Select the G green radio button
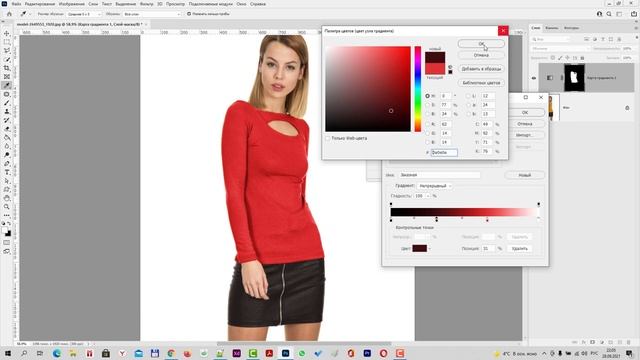Screen dimensions: 640x360 click(x=427, y=133)
